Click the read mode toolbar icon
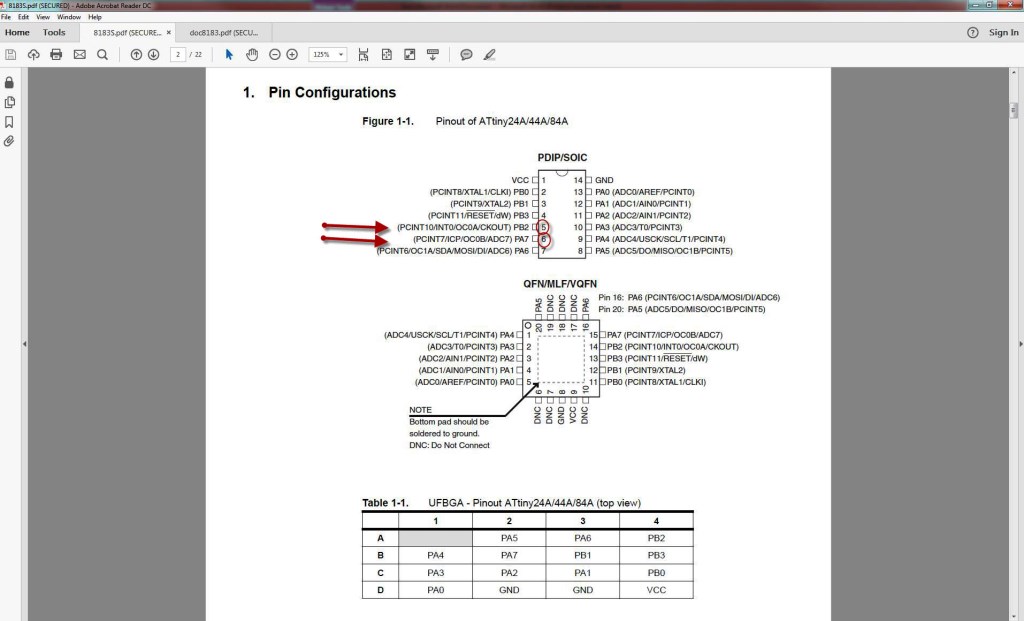Viewport: 1024px width, 621px height. (x=432, y=55)
